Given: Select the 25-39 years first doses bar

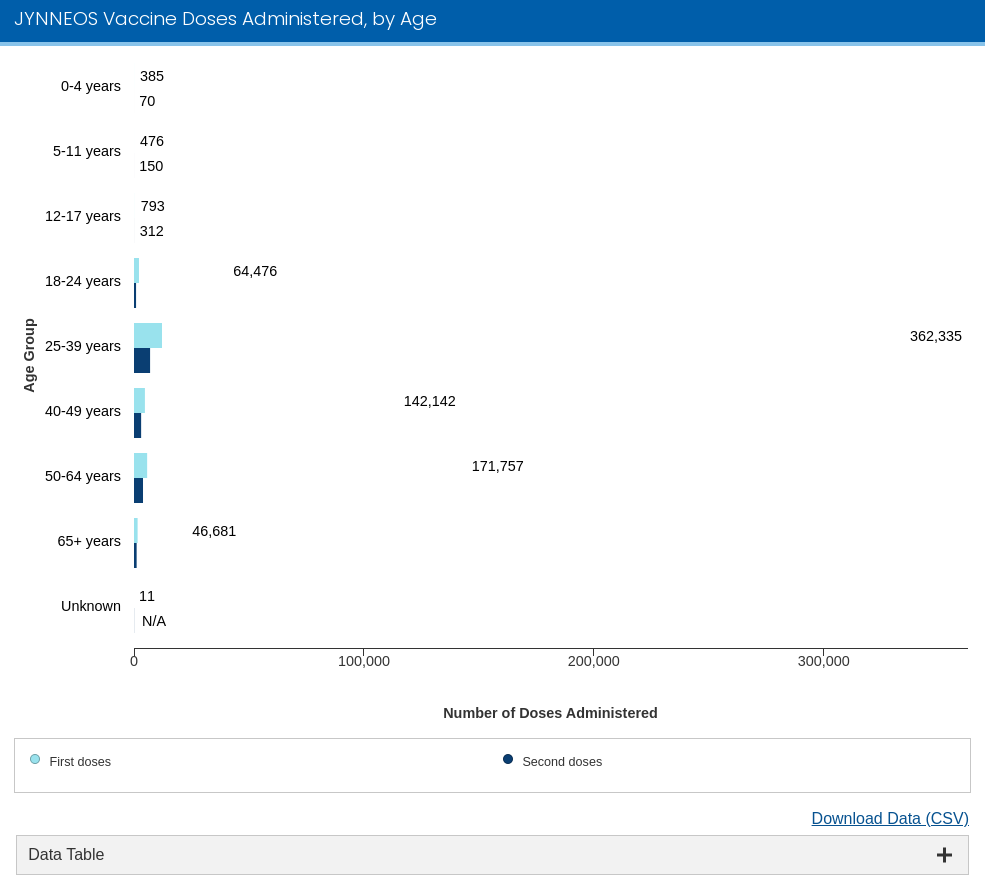Looking at the screenshot, I should click(x=148, y=336).
